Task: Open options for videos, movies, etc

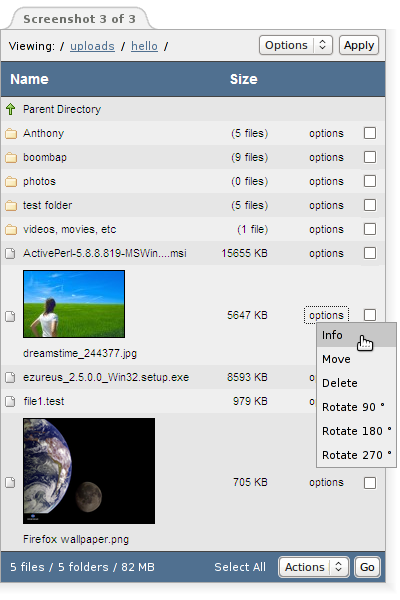Action: [326, 230]
